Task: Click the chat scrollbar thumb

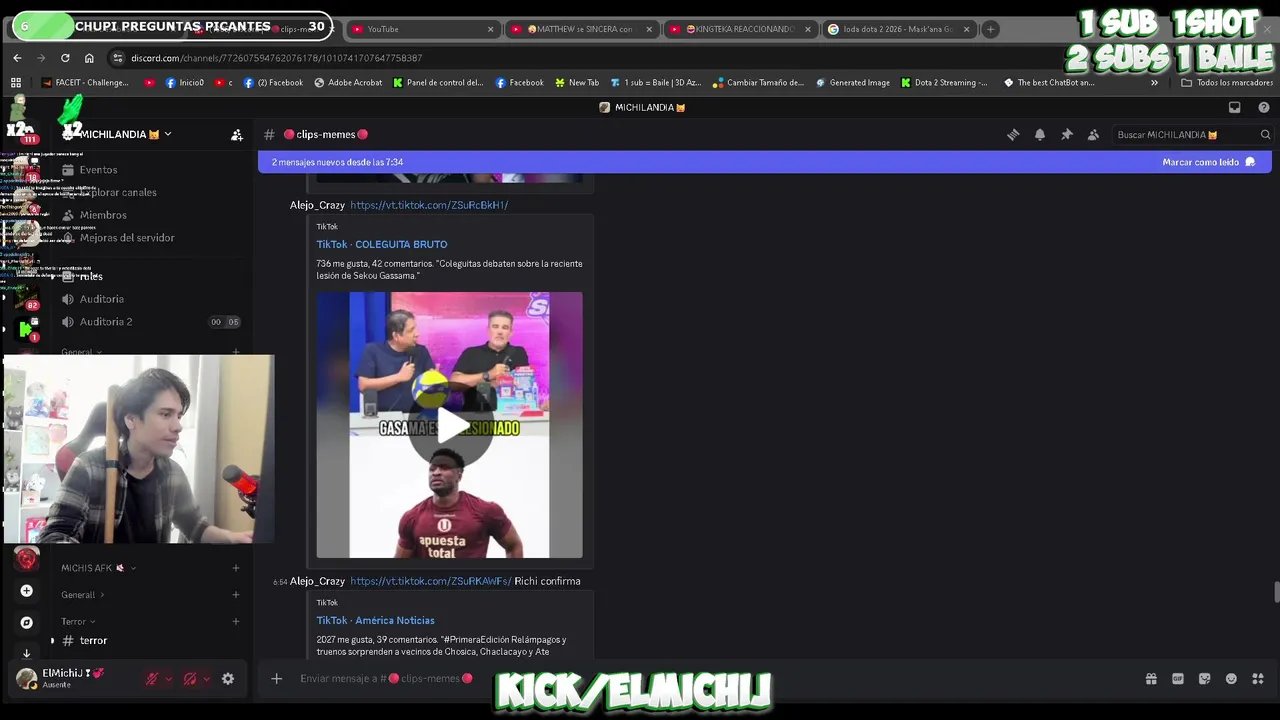Action: 1276,591
